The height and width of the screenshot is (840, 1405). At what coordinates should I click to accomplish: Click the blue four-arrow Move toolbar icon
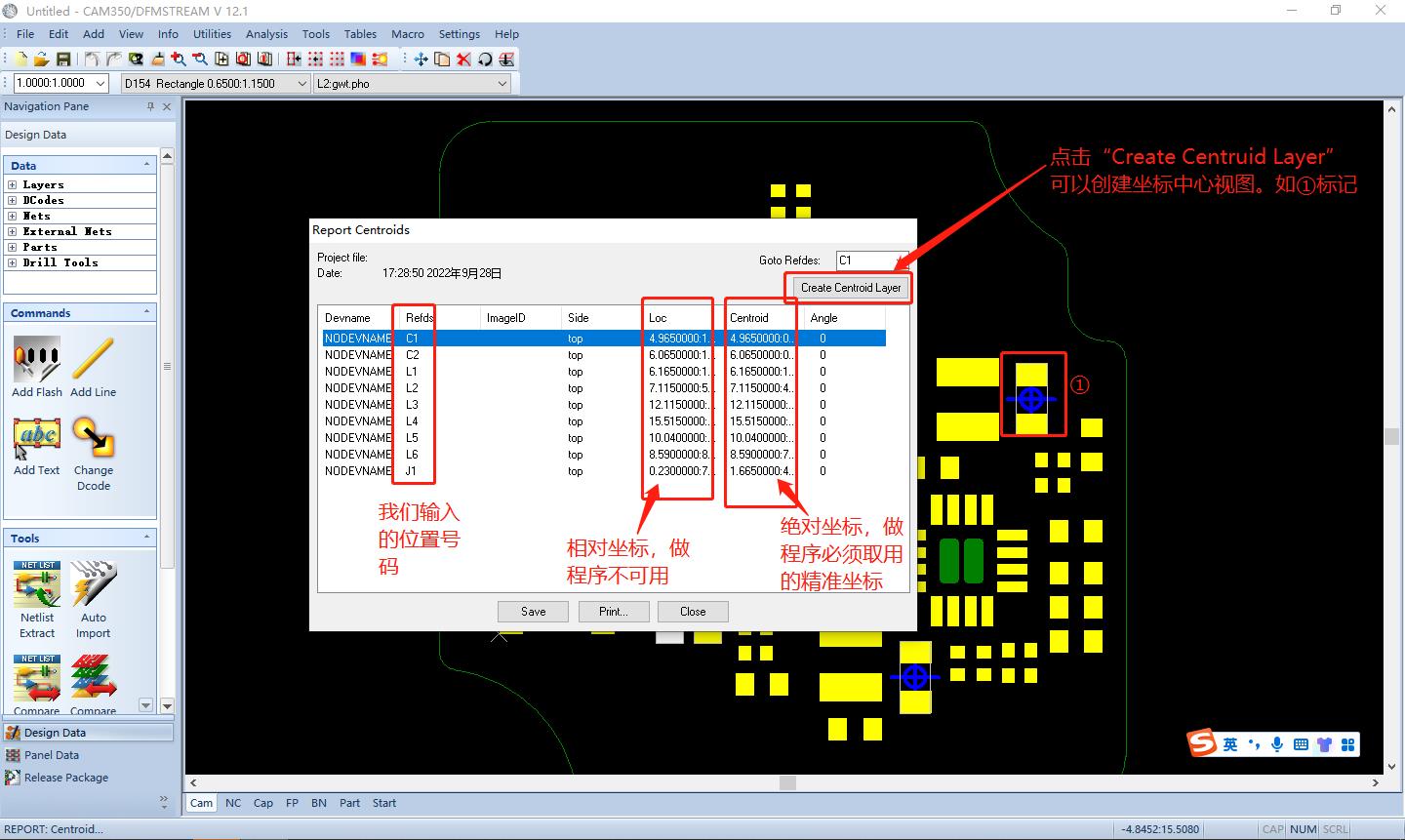(x=421, y=60)
